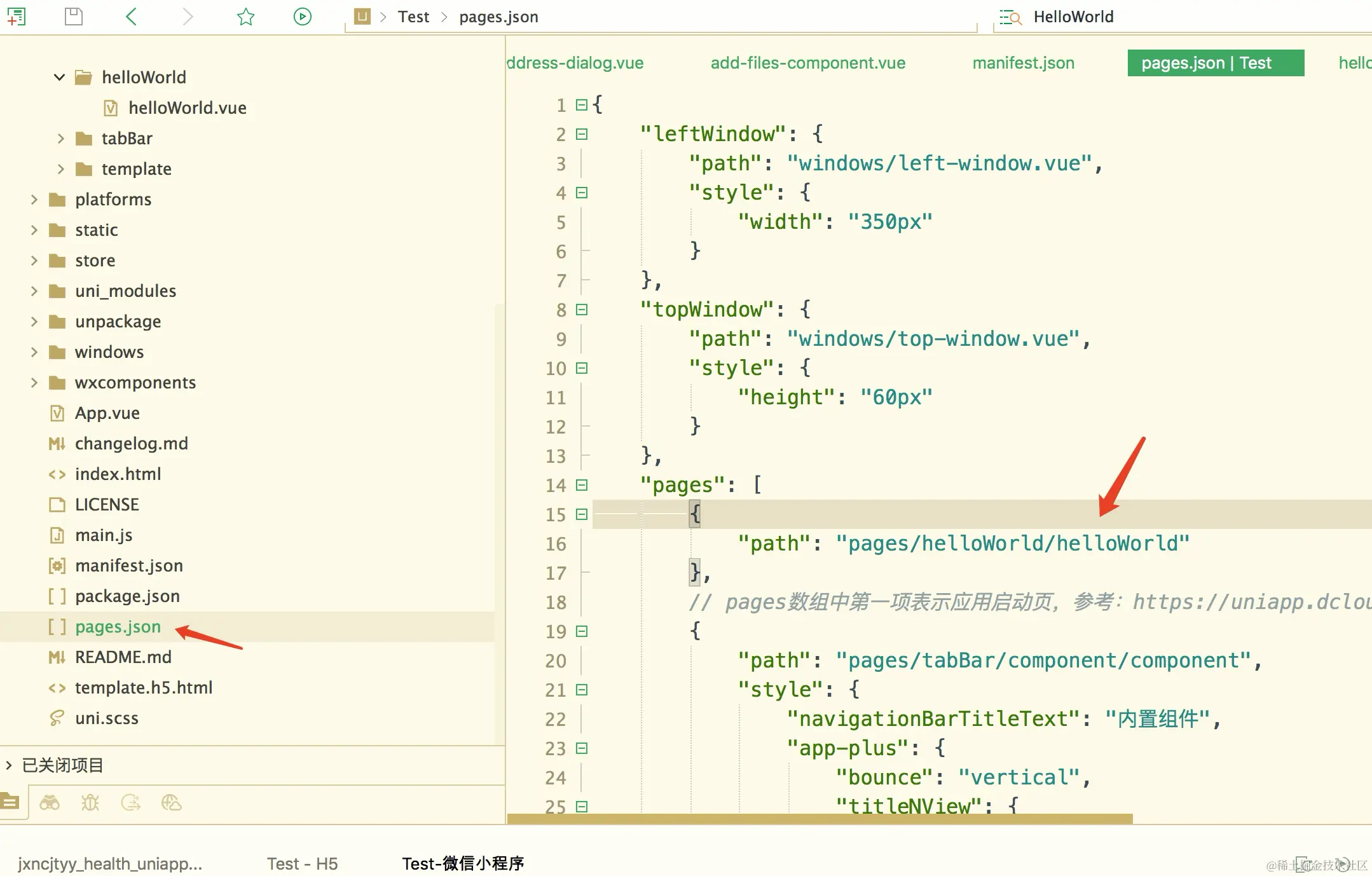Click the App.vue file icon
Screen dimensions: 1372x876
click(x=57, y=413)
